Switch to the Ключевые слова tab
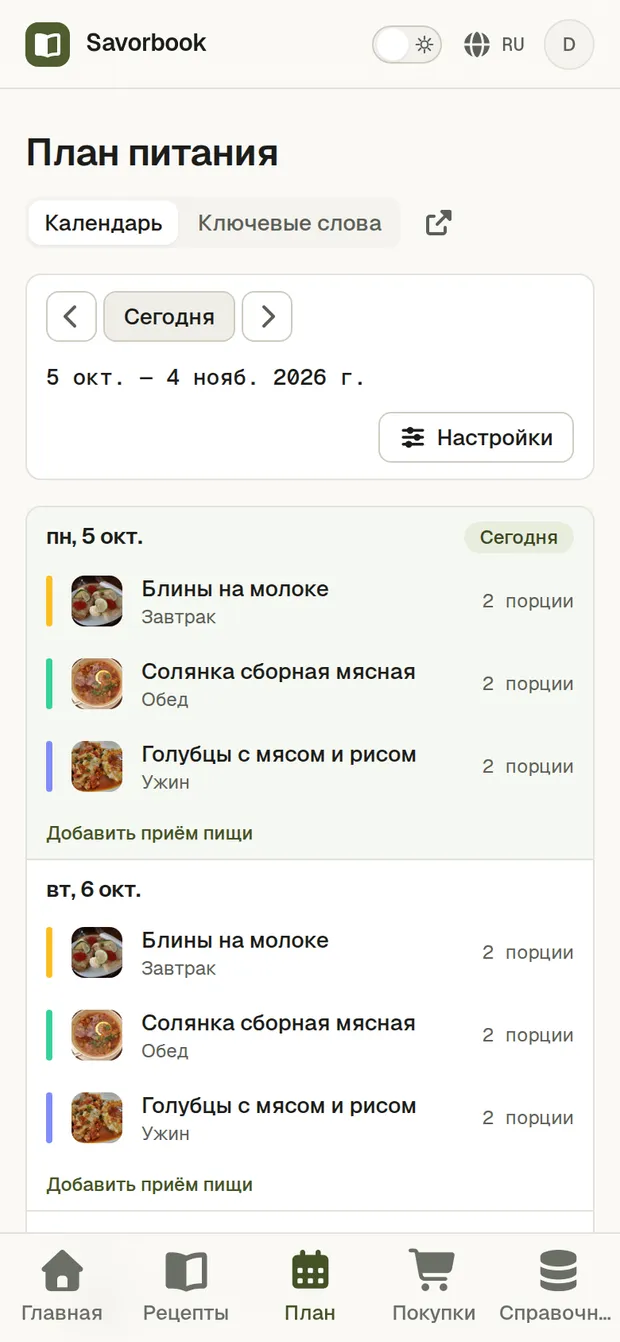 pos(290,223)
